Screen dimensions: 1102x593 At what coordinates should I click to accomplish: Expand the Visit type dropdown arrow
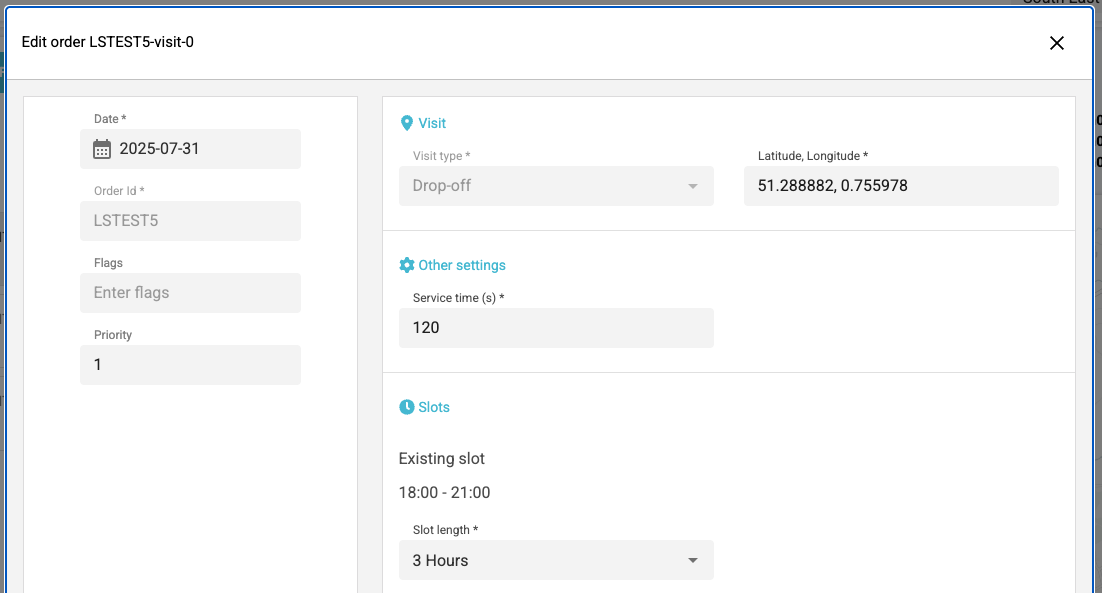point(693,186)
